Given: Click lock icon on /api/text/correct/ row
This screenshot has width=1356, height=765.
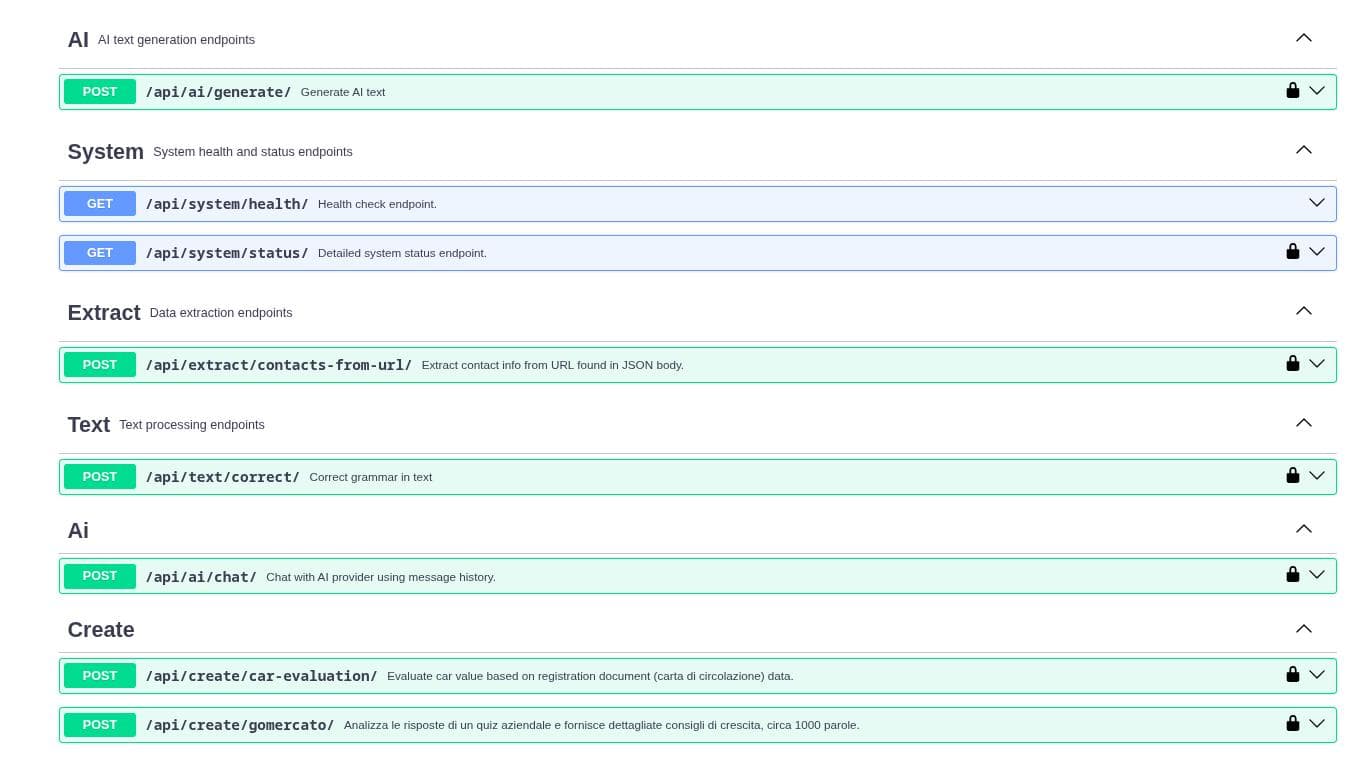Looking at the screenshot, I should tap(1292, 476).
